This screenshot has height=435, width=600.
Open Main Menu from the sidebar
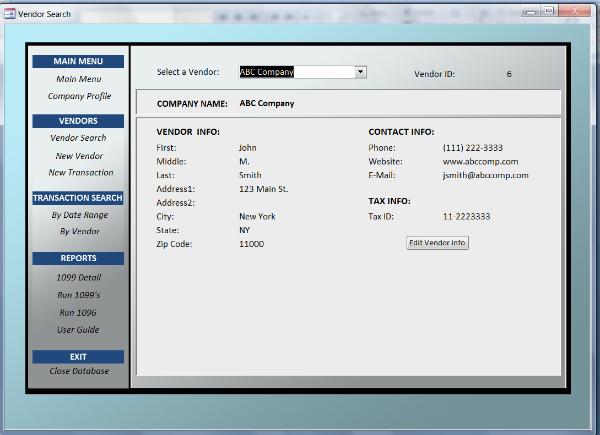[78, 79]
